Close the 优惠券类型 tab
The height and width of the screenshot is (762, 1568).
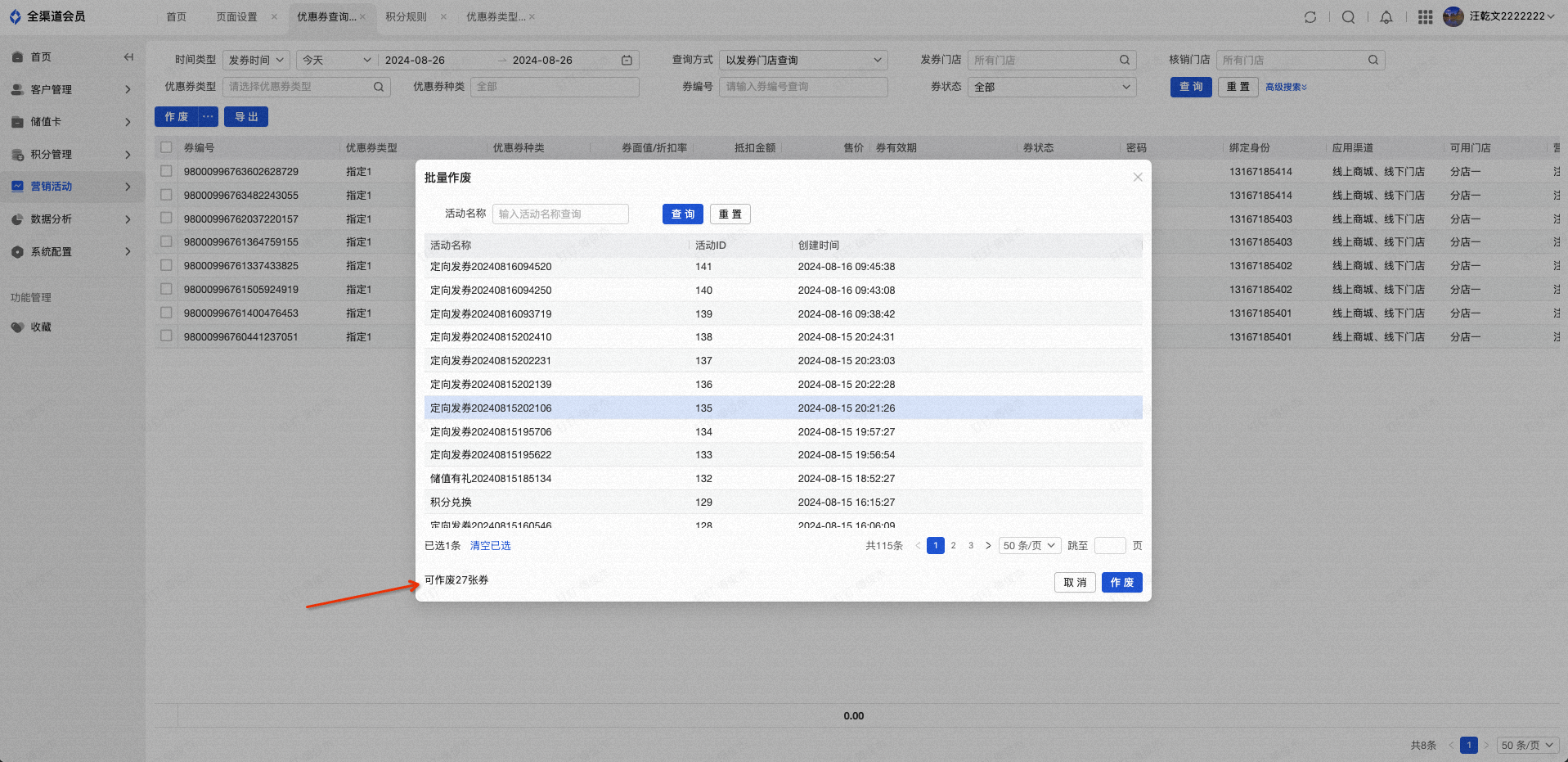pyautogui.click(x=532, y=17)
